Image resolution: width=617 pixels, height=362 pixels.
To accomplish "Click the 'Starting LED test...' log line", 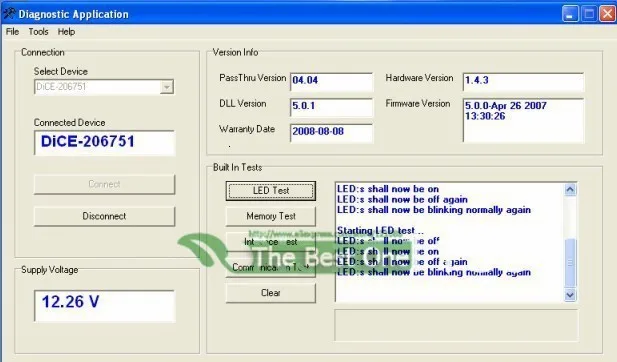I will point(380,231).
